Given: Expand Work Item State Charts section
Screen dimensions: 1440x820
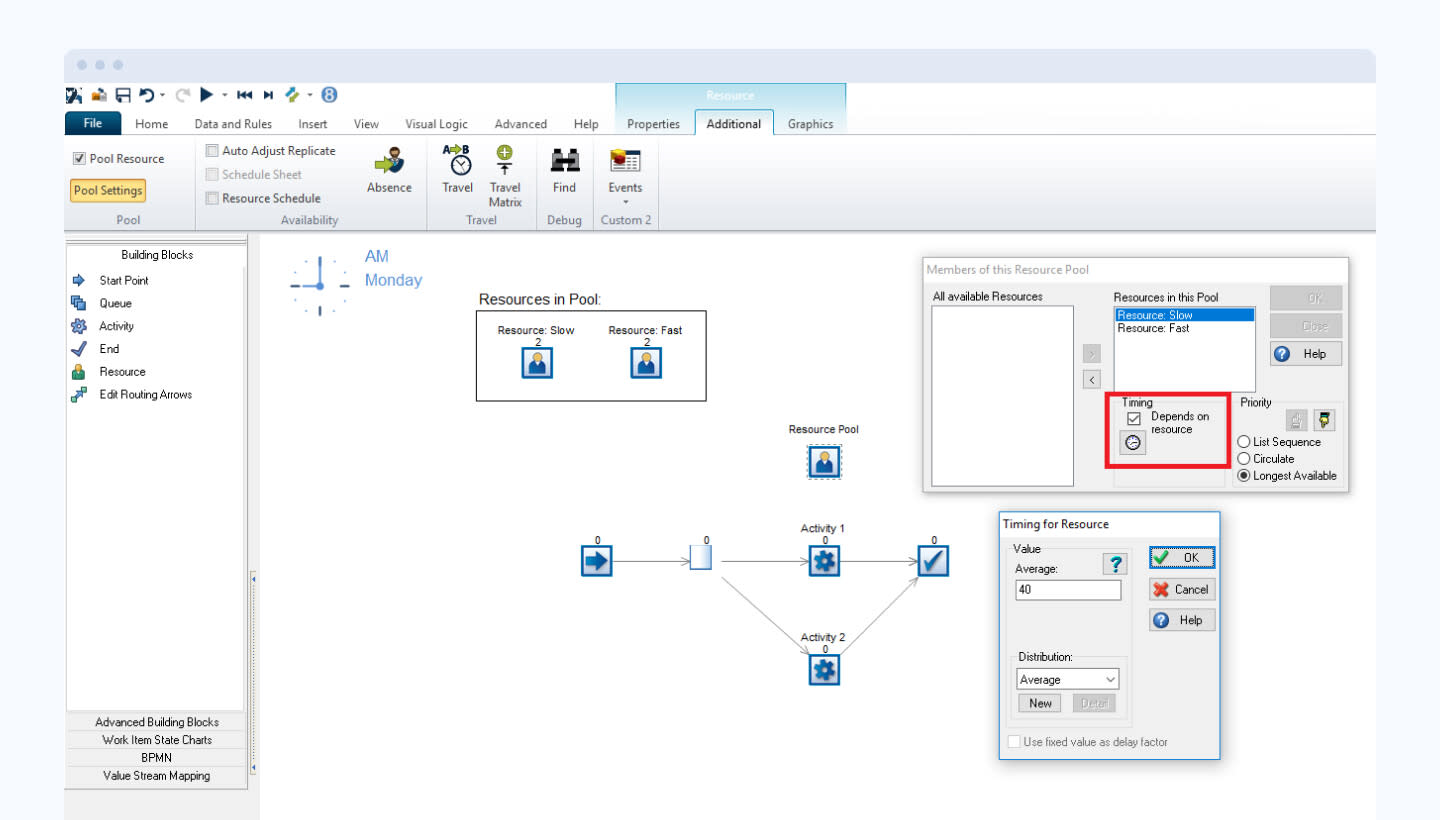Looking at the screenshot, I should 156,740.
